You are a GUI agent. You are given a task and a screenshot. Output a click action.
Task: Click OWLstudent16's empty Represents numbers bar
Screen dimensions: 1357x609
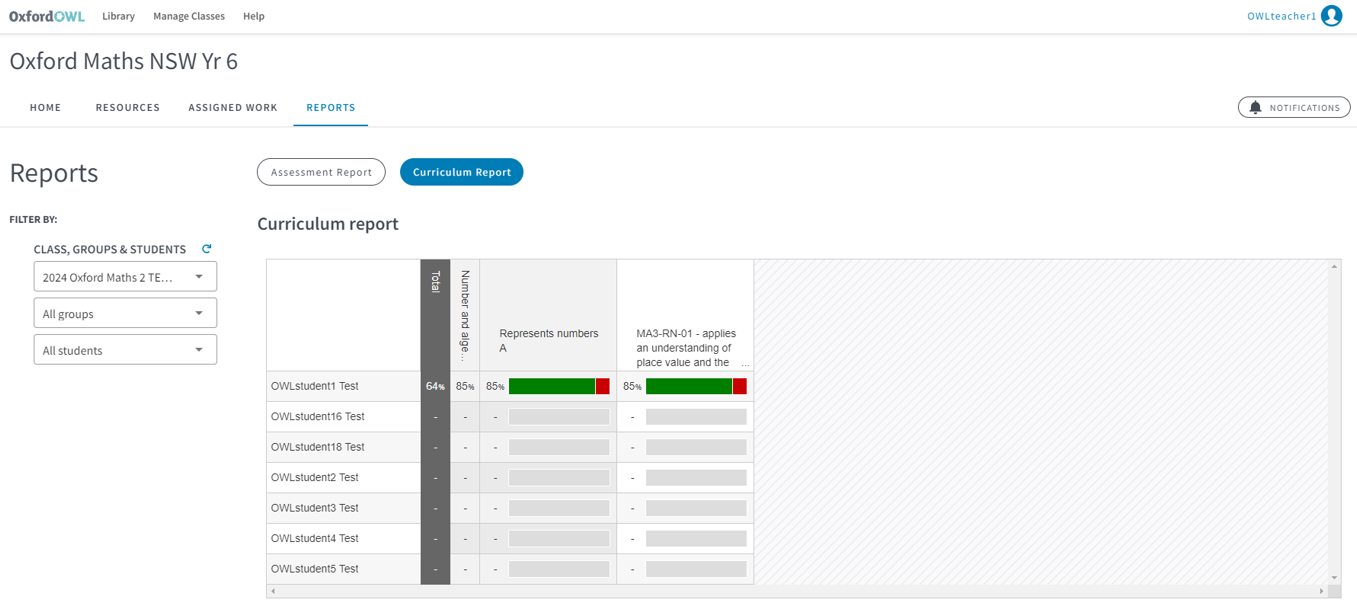(559, 417)
